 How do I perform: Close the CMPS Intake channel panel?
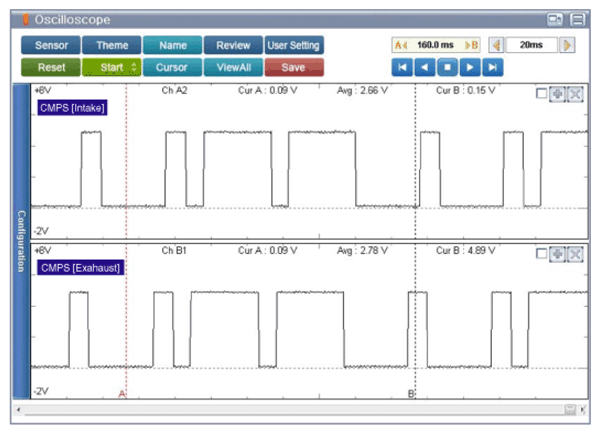click(x=575, y=93)
